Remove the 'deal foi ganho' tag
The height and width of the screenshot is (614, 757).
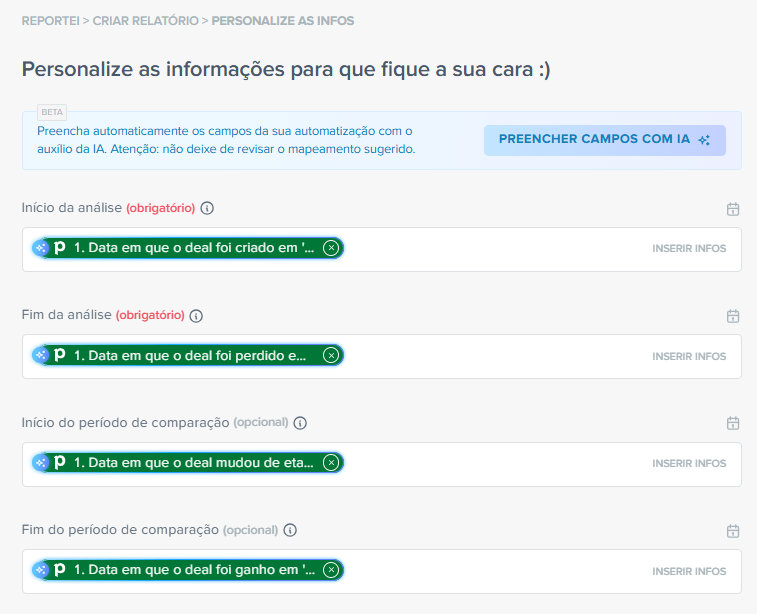click(x=331, y=570)
